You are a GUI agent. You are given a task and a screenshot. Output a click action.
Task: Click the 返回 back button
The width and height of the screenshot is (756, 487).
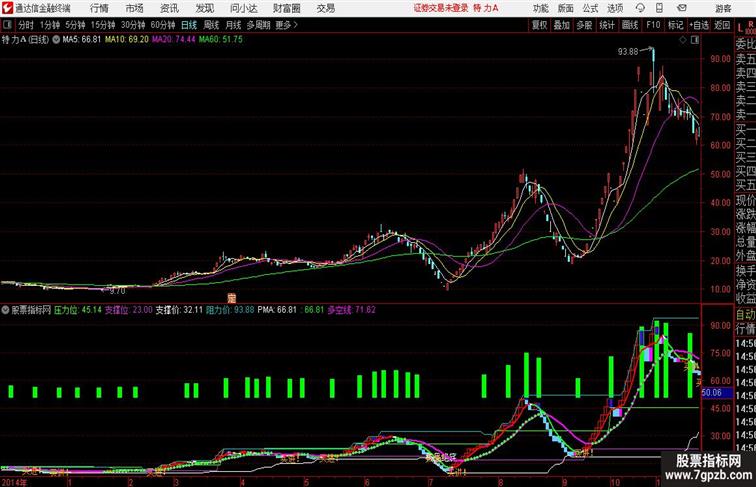click(x=722, y=25)
